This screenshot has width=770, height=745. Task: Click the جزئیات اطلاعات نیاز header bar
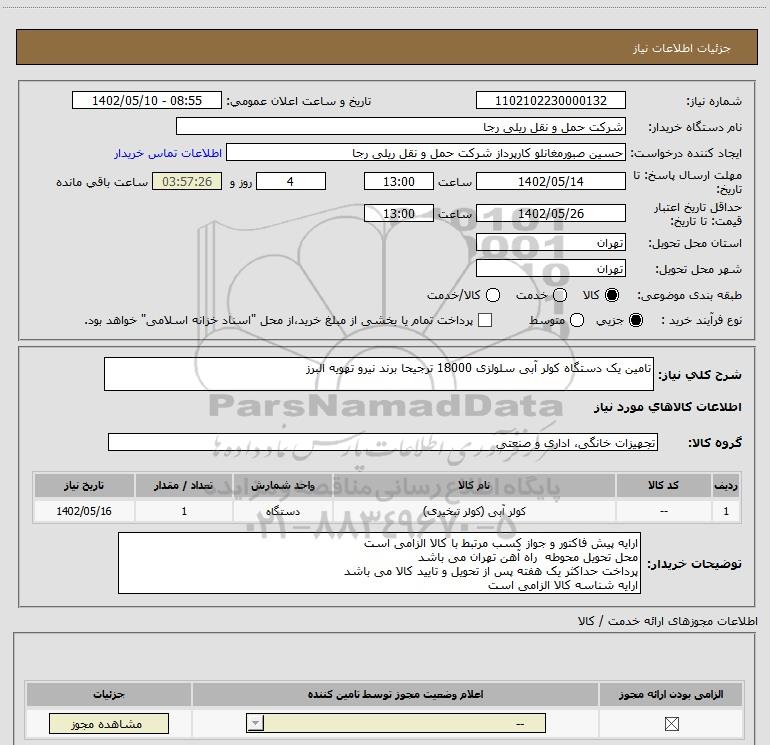(386, 48)
